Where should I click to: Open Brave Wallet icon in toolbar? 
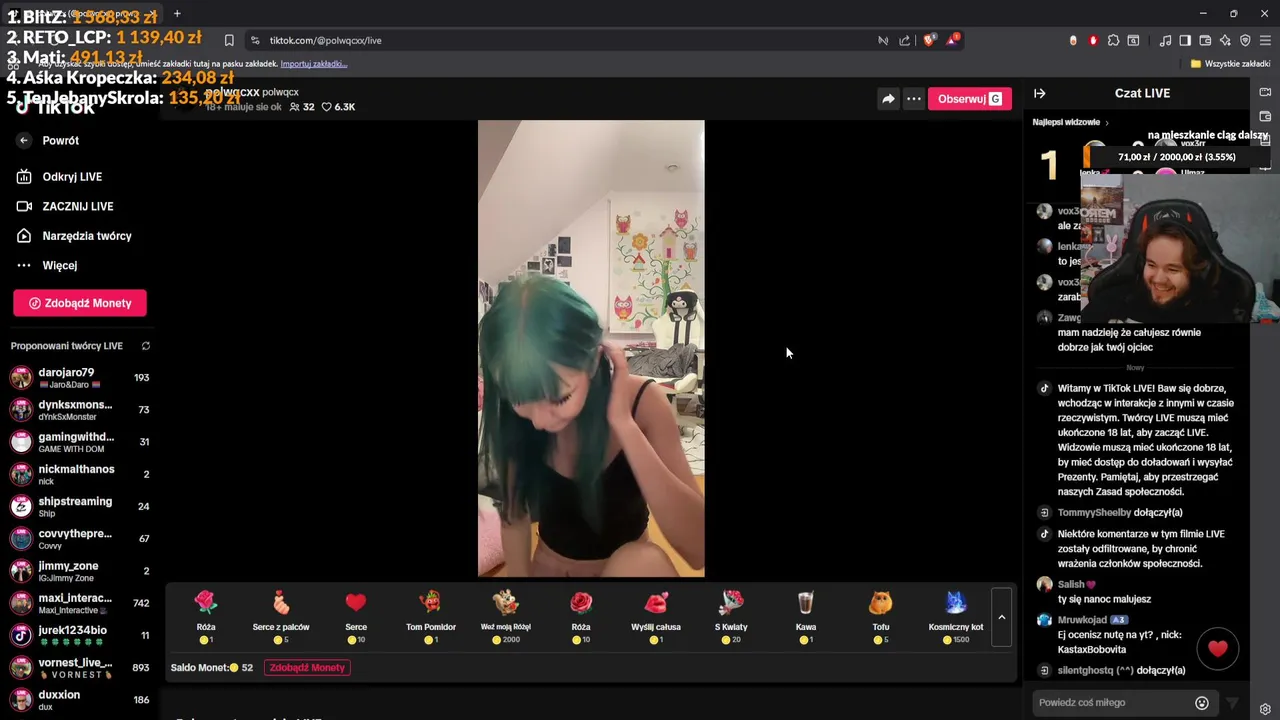click(x=1205, y=40)
